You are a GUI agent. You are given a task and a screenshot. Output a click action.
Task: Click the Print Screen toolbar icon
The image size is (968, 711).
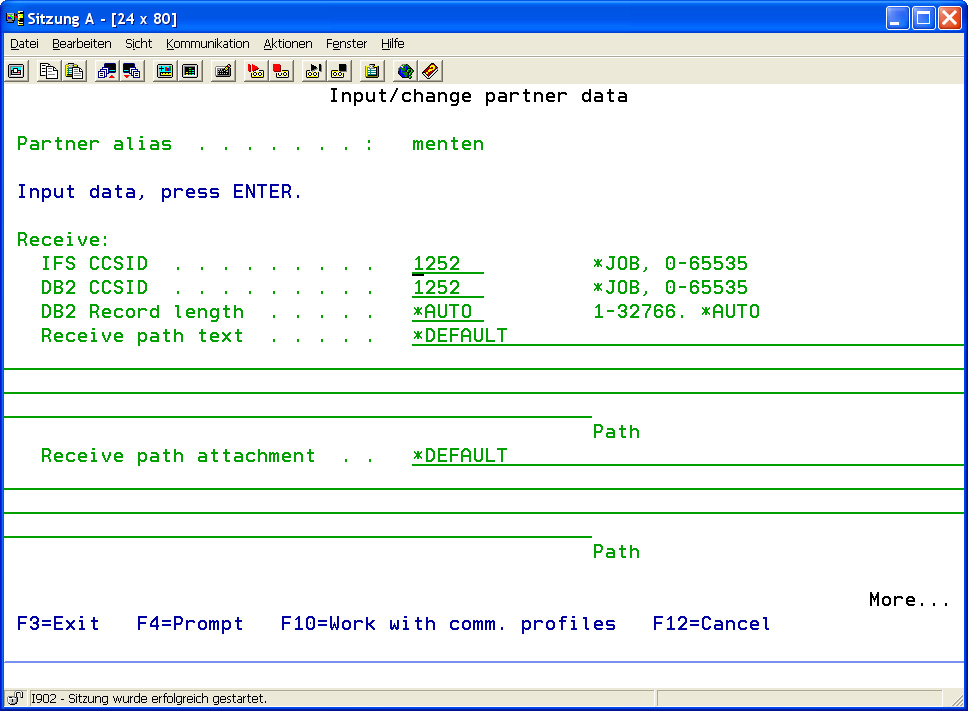(x=16, y=71)
